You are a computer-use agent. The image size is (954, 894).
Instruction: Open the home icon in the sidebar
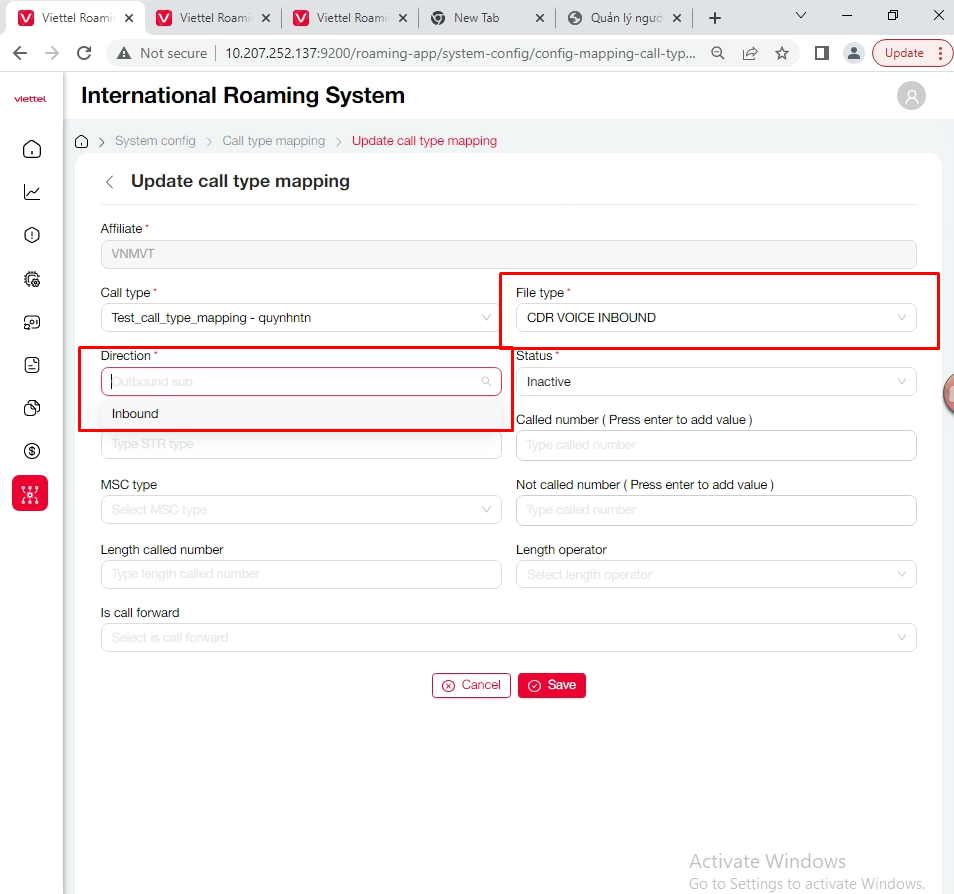[x=32, y=150]
